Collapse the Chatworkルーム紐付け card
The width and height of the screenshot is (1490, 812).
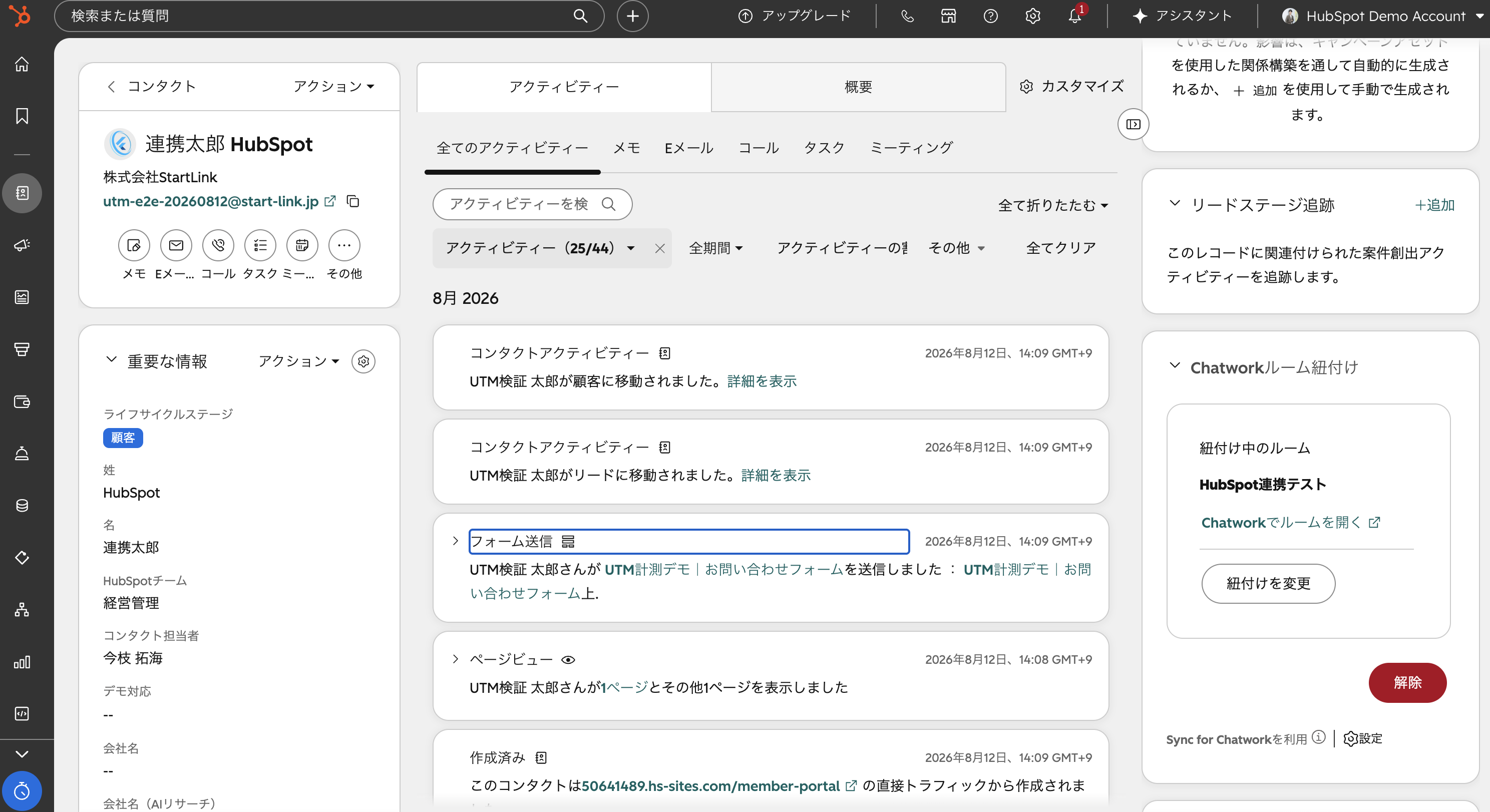(x=1174, y=365)
